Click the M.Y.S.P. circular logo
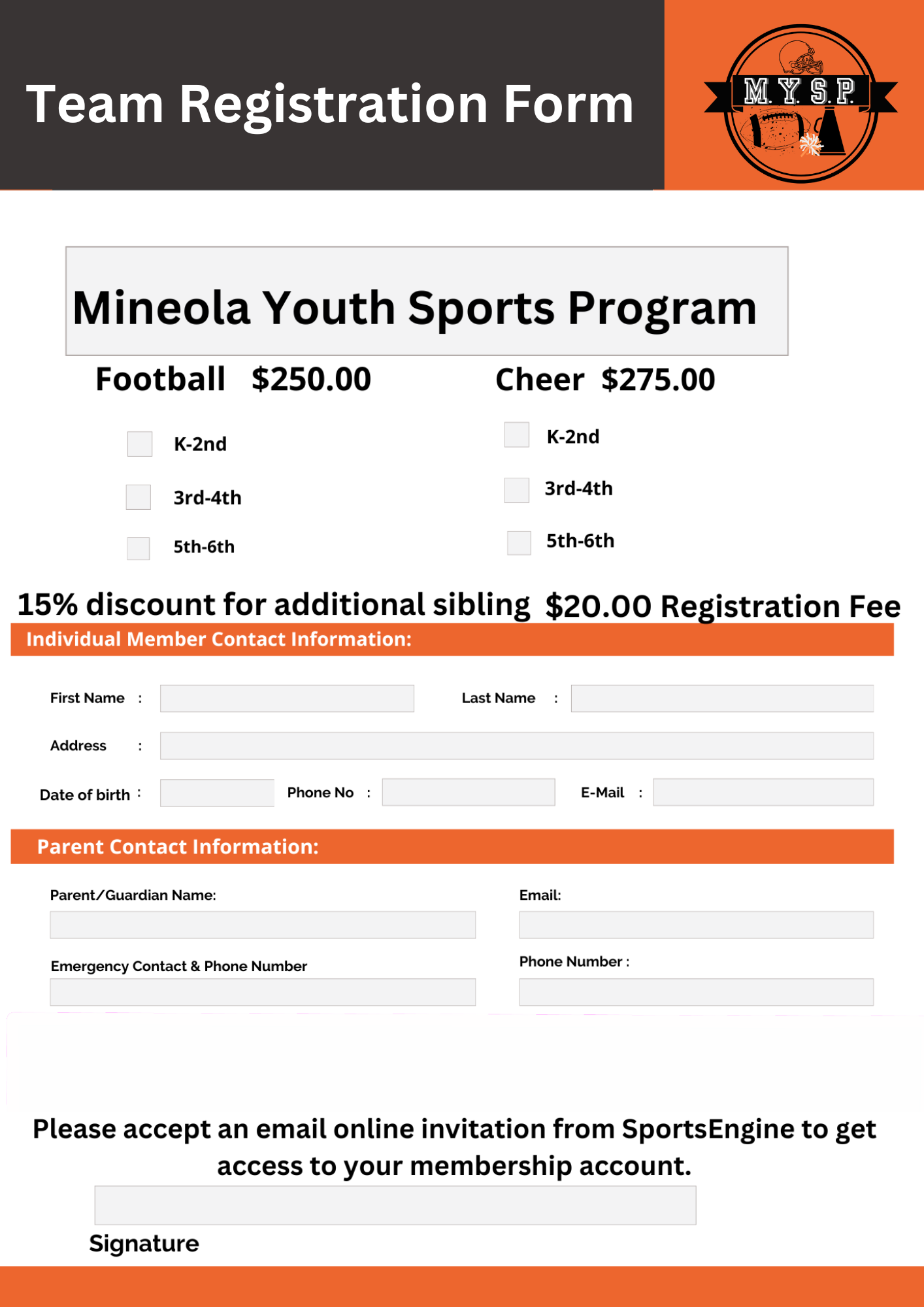 (800, 104)
